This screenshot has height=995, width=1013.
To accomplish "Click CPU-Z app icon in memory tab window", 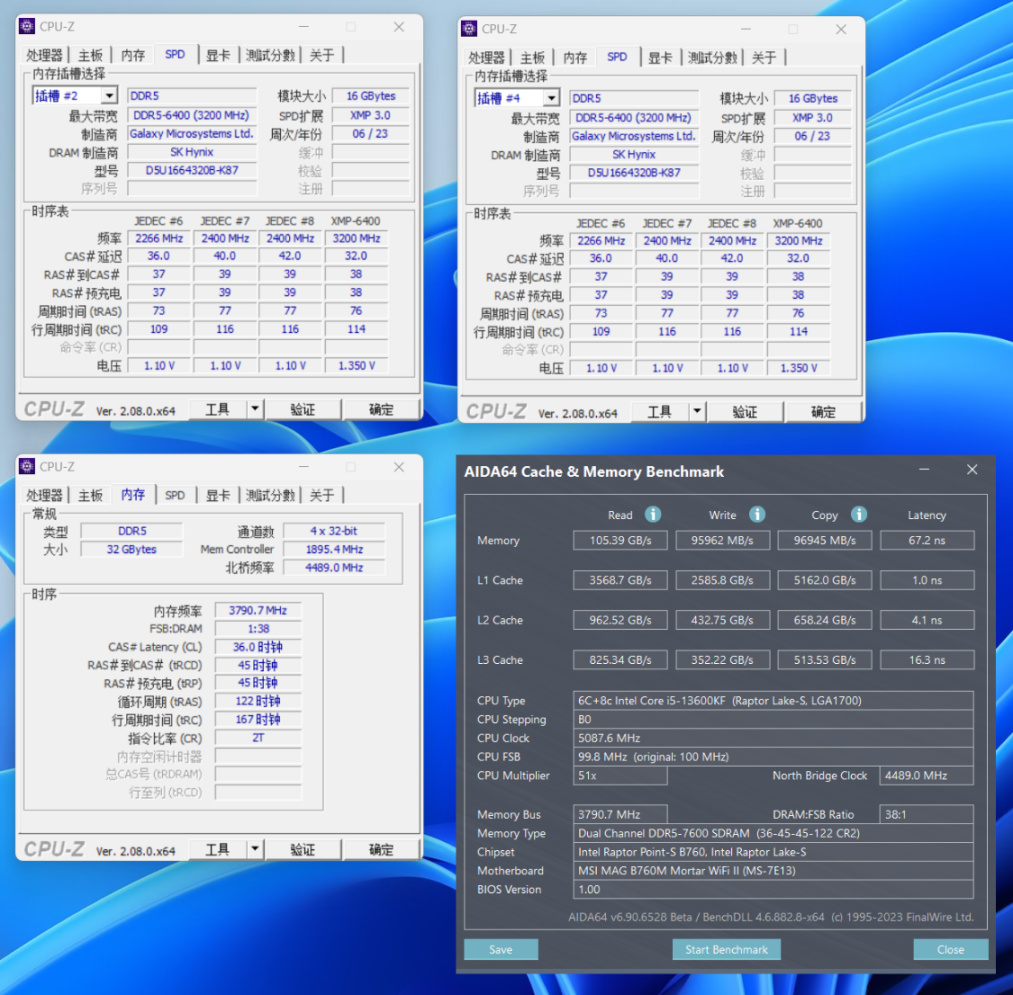I will (26, 466).
